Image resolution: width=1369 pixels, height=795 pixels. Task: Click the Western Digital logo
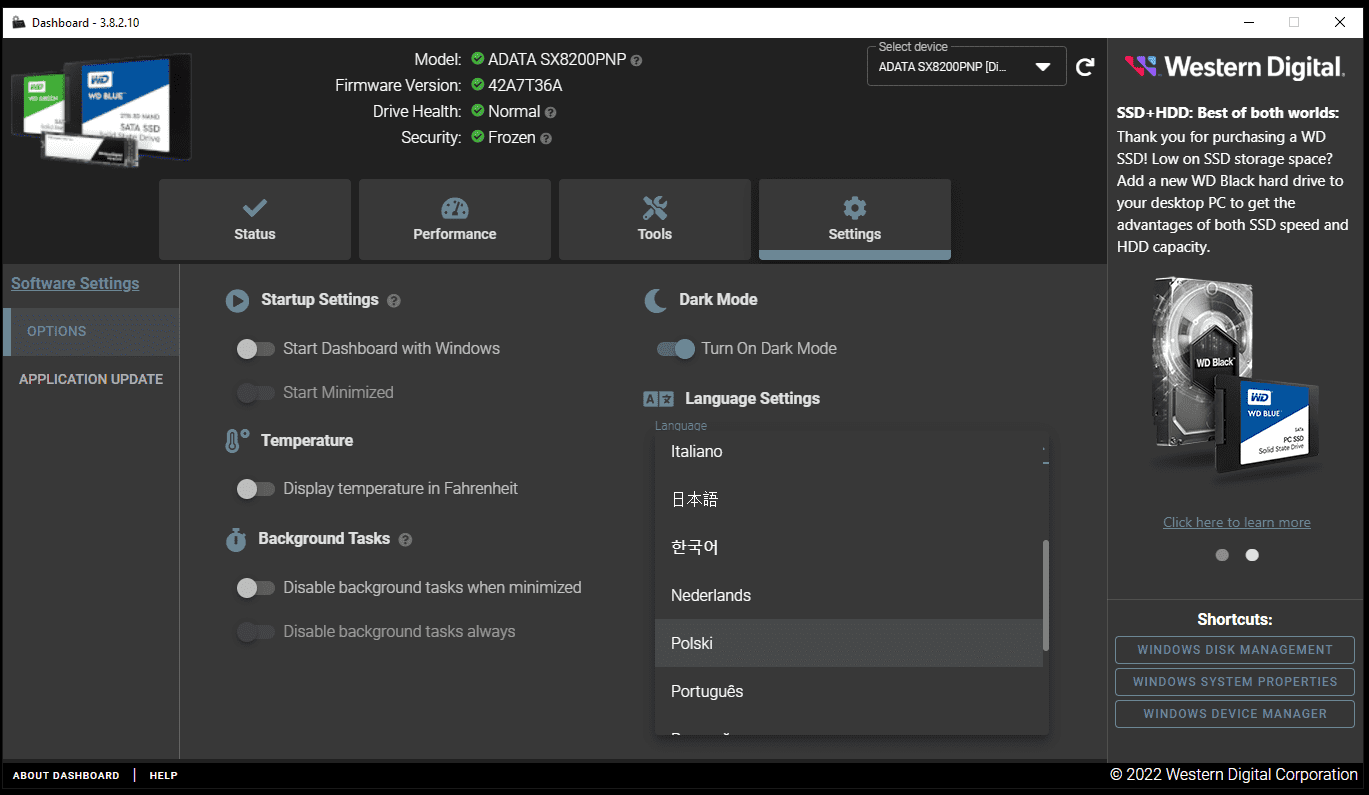(1234, 67)
